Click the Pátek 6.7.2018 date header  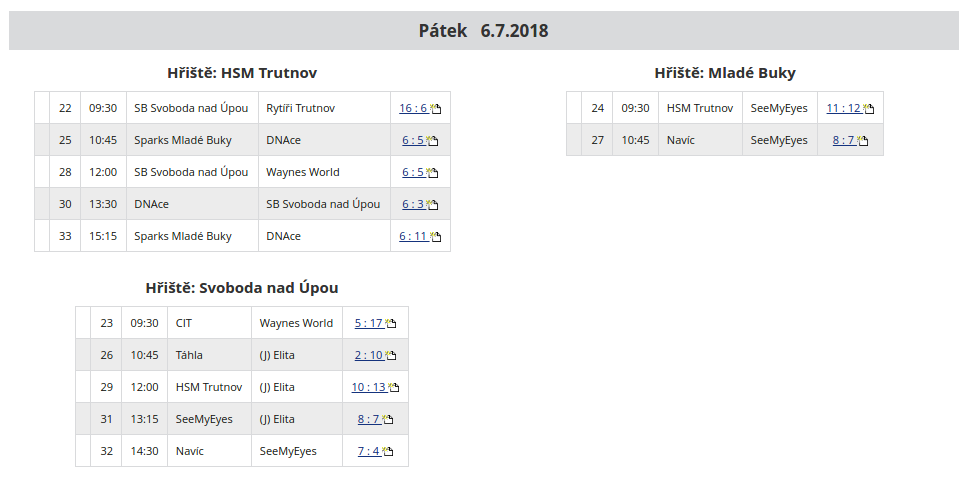pyautogui.click(x=483, y=31)
